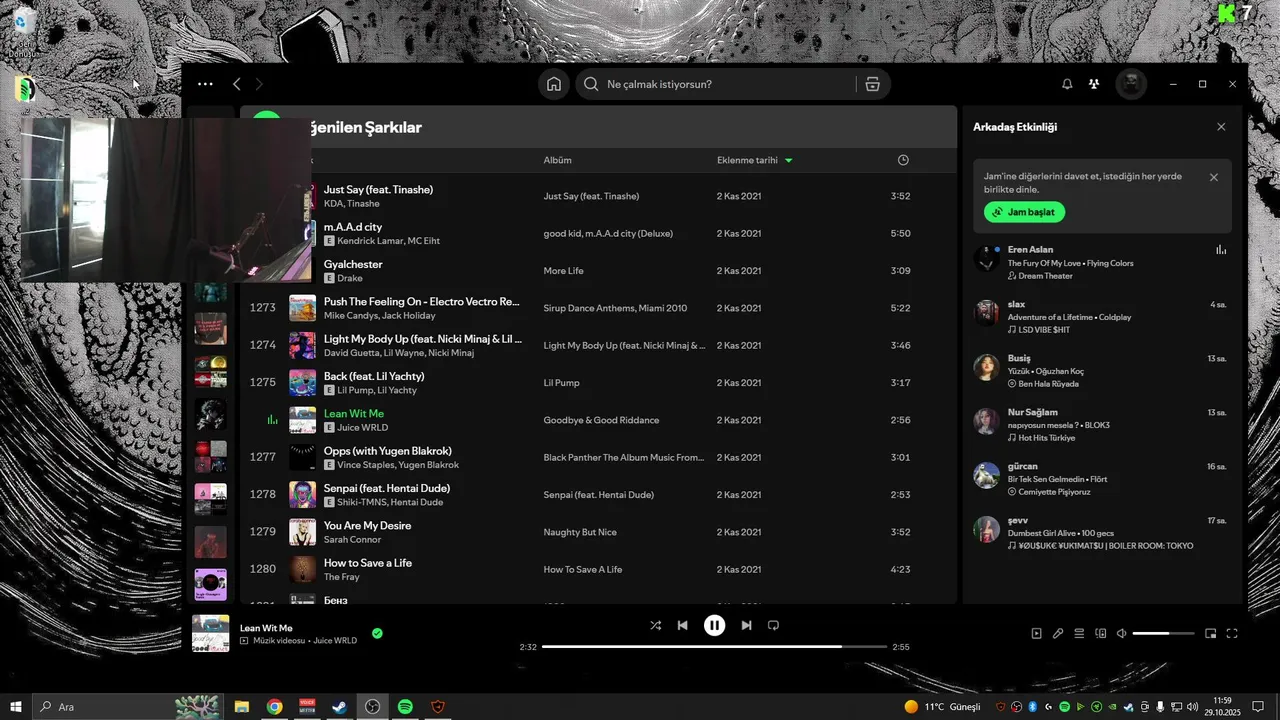
Task: Mute with the speaker icon
Action: (x=1121, y=633)
